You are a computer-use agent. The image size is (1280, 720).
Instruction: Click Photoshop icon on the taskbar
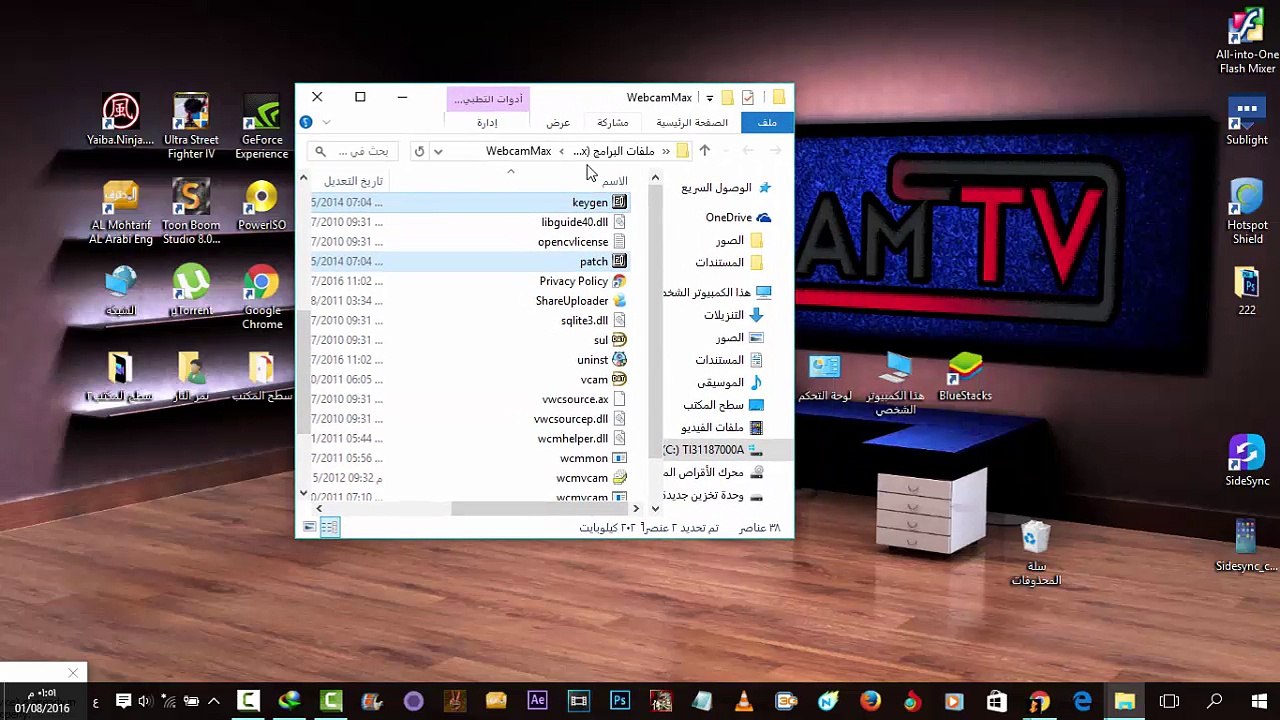click(620, 701)
